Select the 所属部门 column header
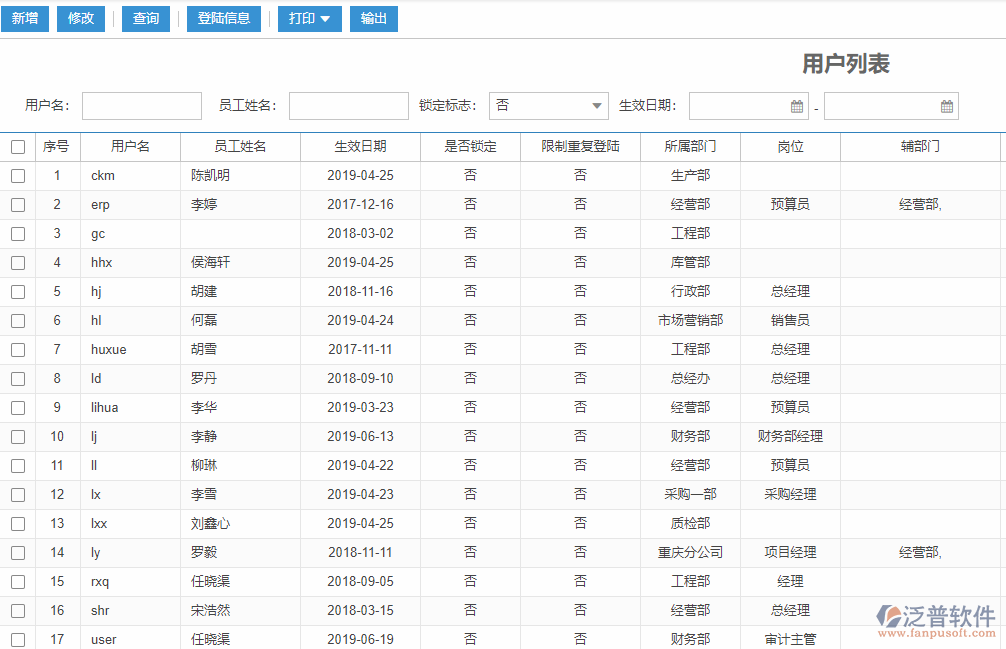Screen dimensions: 1006x649 (x=689, y=146)
